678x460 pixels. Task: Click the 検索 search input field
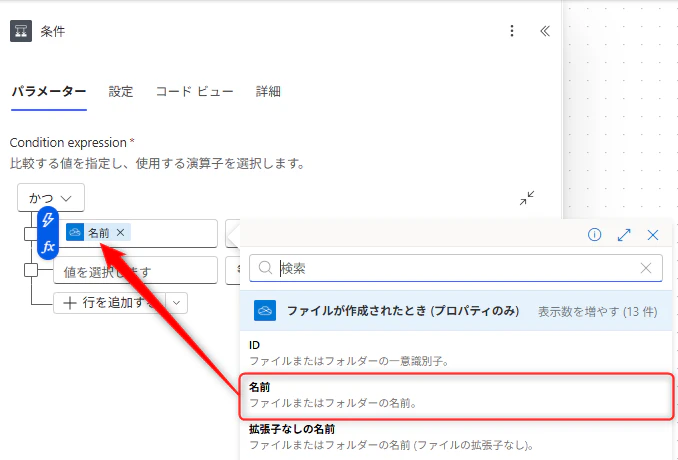click(456, 268)
